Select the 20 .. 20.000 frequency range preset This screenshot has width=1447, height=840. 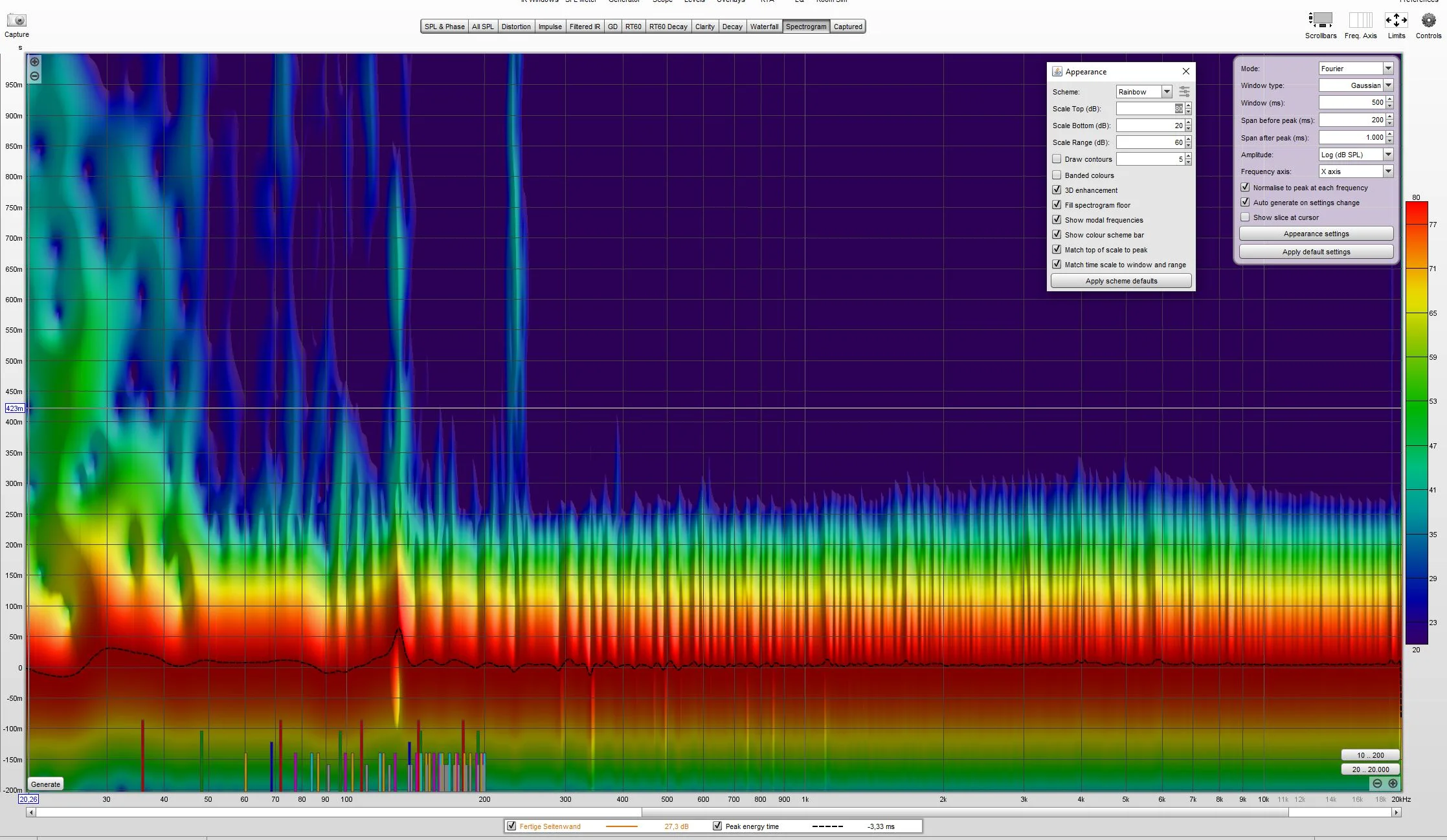1370,769
